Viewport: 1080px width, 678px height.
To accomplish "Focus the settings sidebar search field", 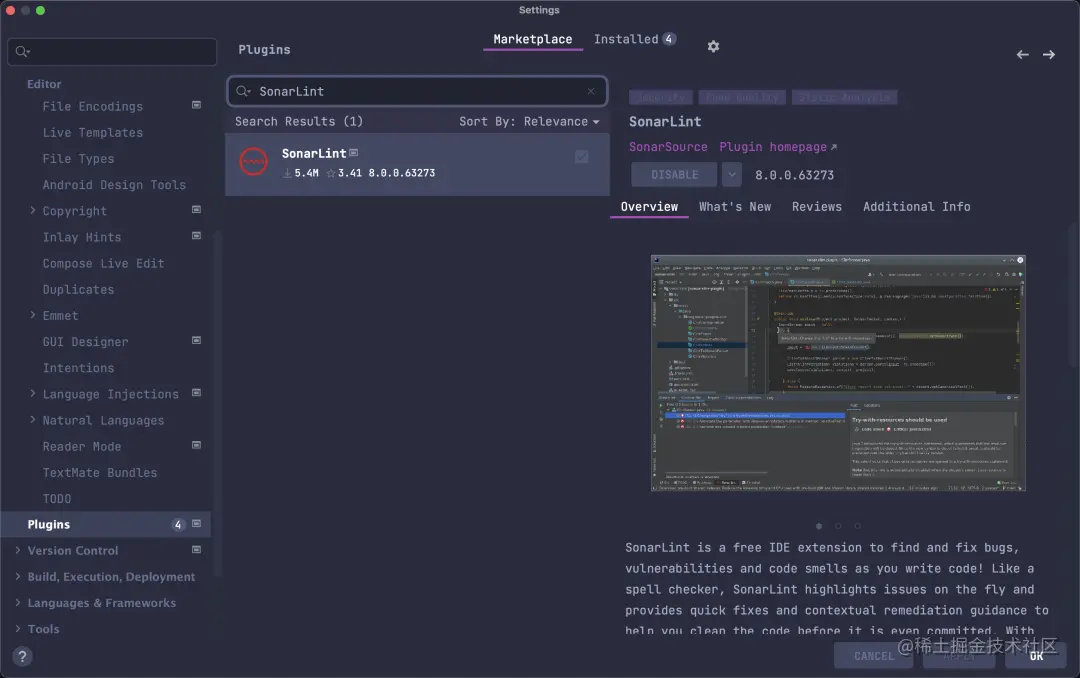I will [112, 52].
